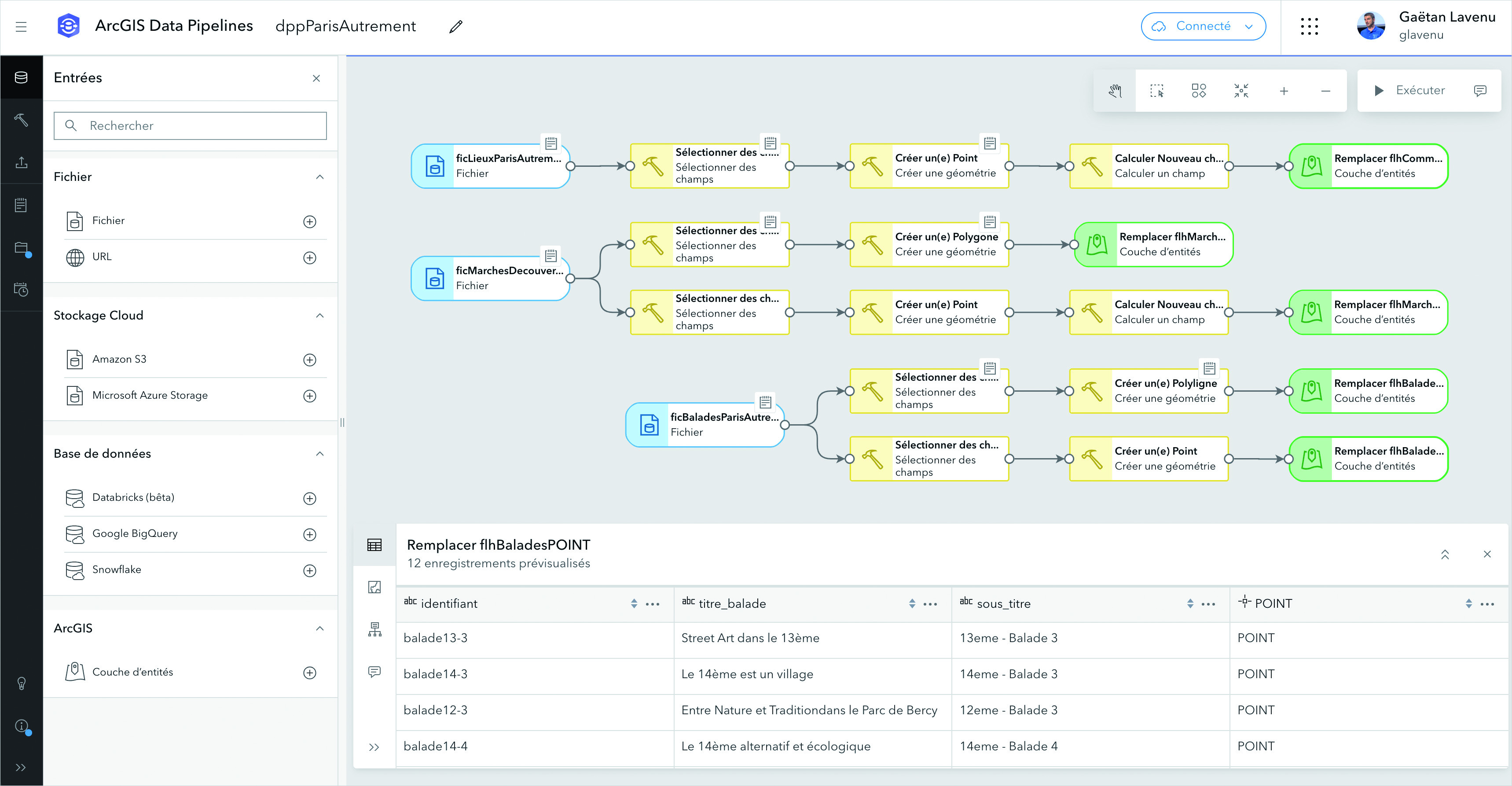The width and height of the screenshot is (1512, 786).
Task: Click the auto-layout shapes icon in the toolbar
Action: coord(1199,90)
